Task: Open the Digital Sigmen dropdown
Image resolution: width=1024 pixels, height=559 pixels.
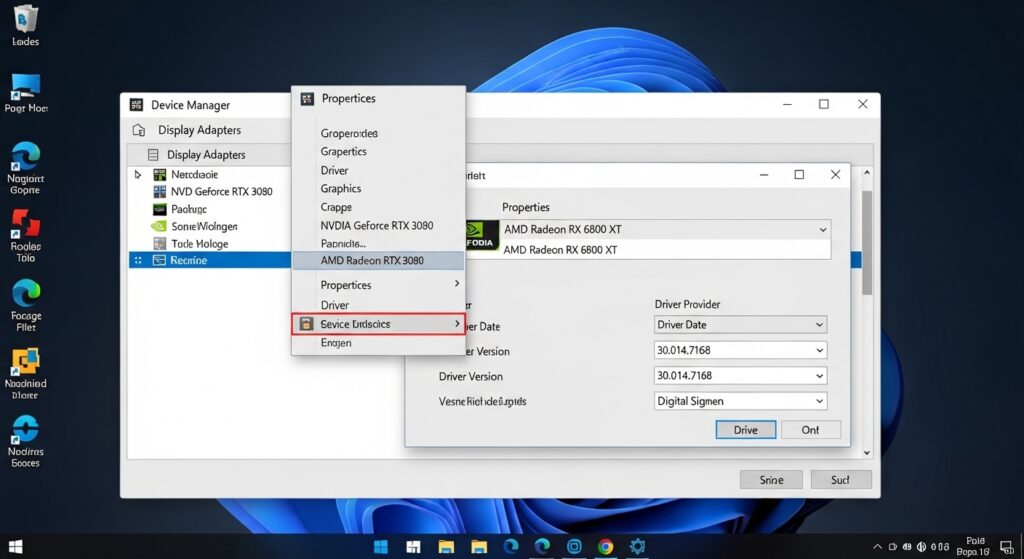Action: point(741,401)
